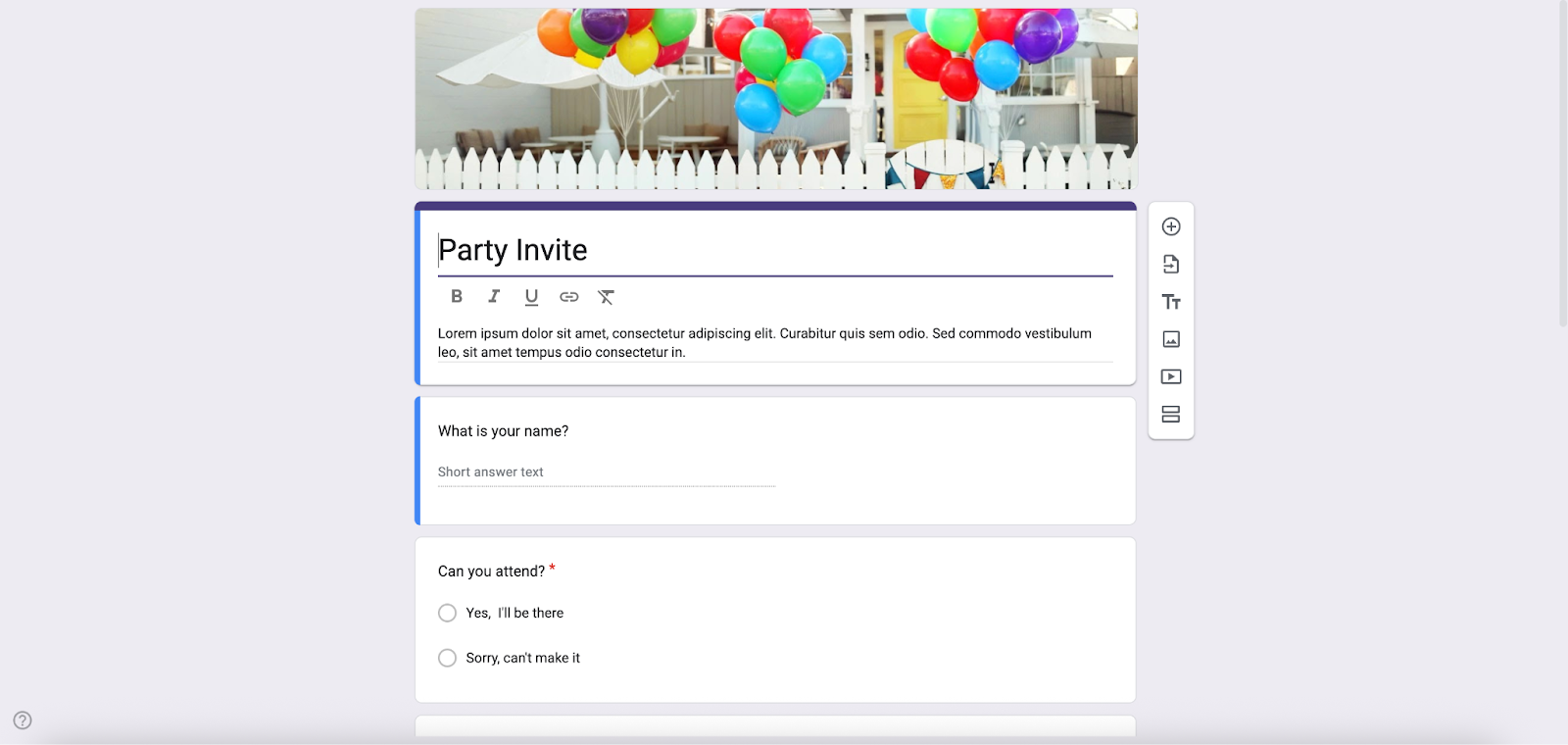Open the help icon at bottom left

22,720
